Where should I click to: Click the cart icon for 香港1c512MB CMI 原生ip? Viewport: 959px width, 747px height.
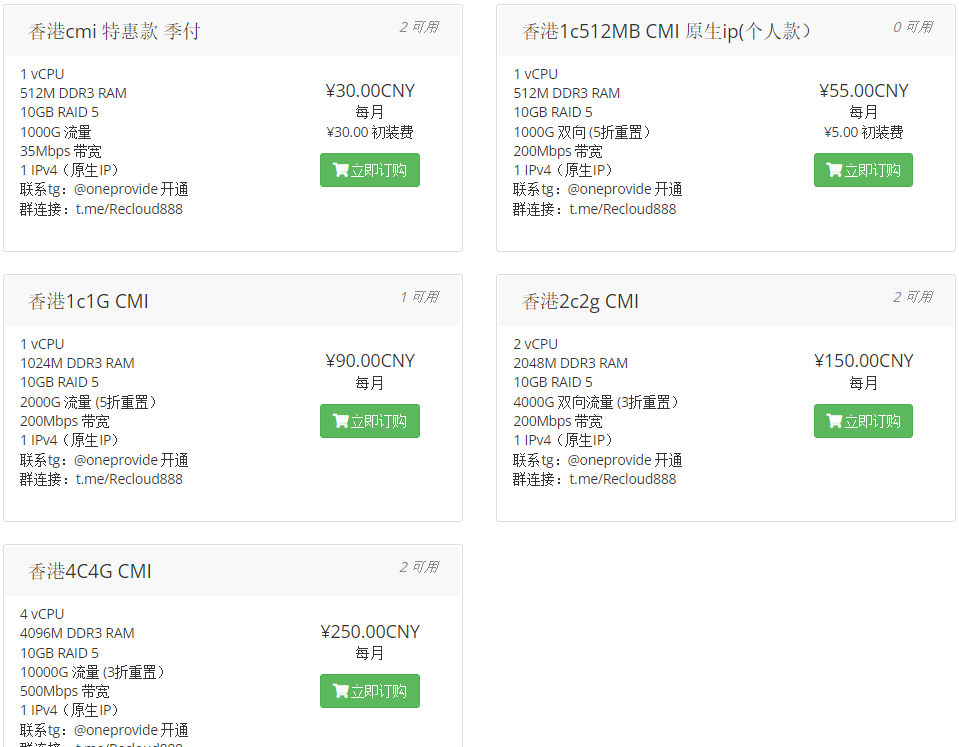click(835, 170)
